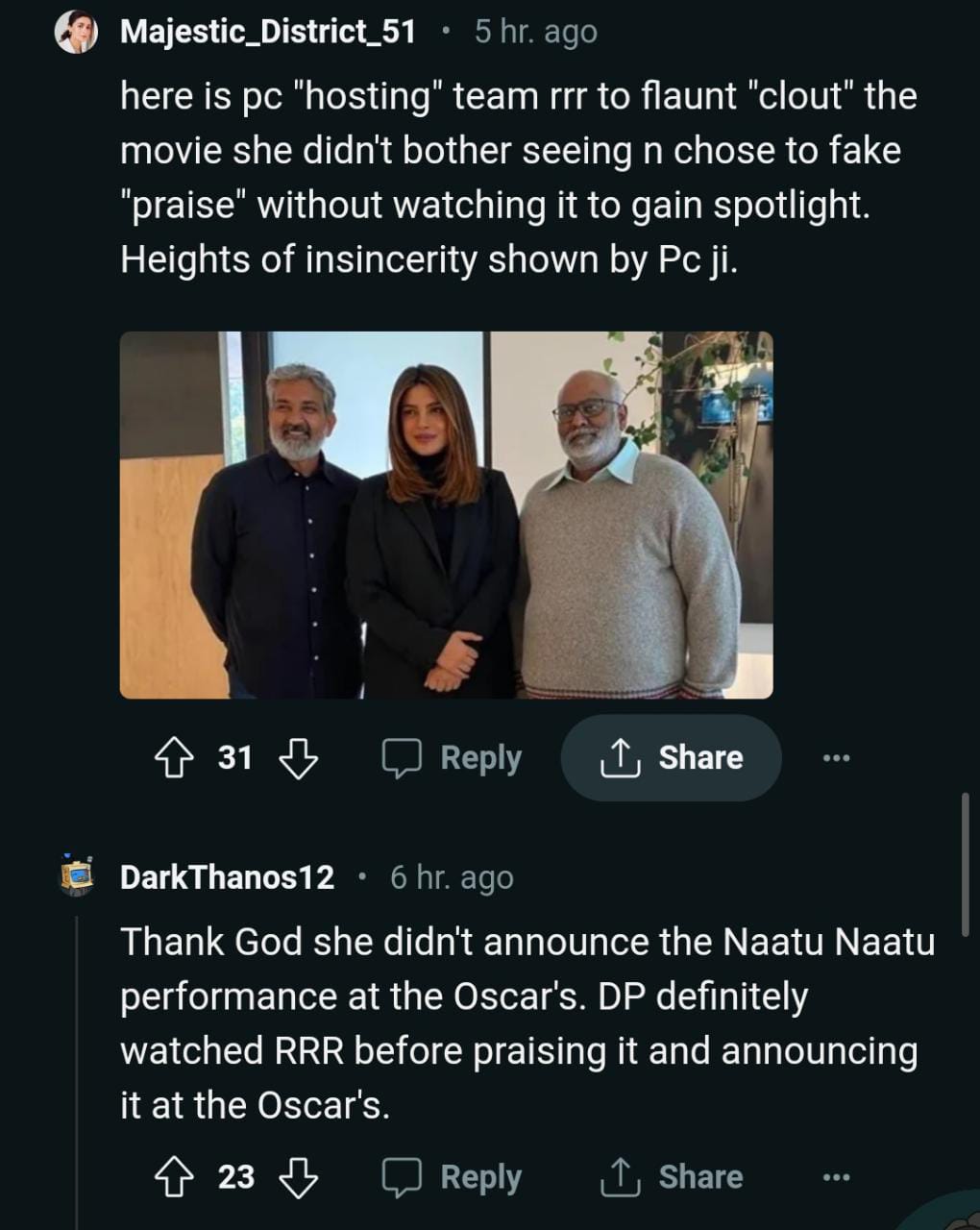Downvote the Majestic_District_51 comment
980x1230 pixels.
(x=298, y=758)
